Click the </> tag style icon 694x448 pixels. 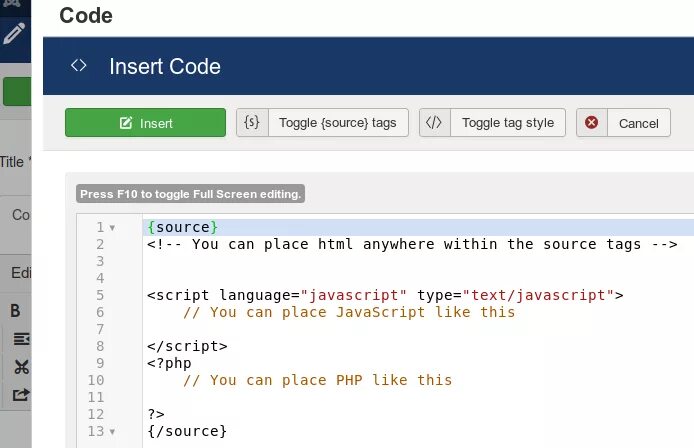[434, 123]
